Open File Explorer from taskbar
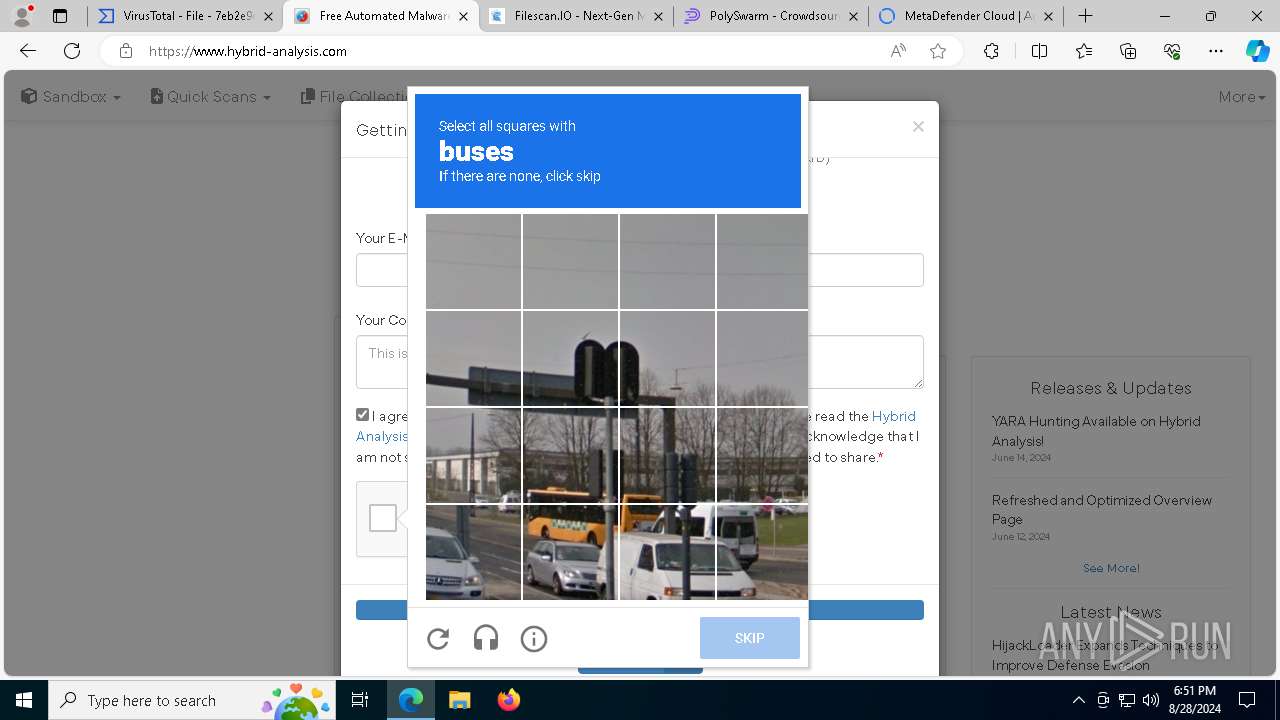1280x720 pixels. point(459,700)
